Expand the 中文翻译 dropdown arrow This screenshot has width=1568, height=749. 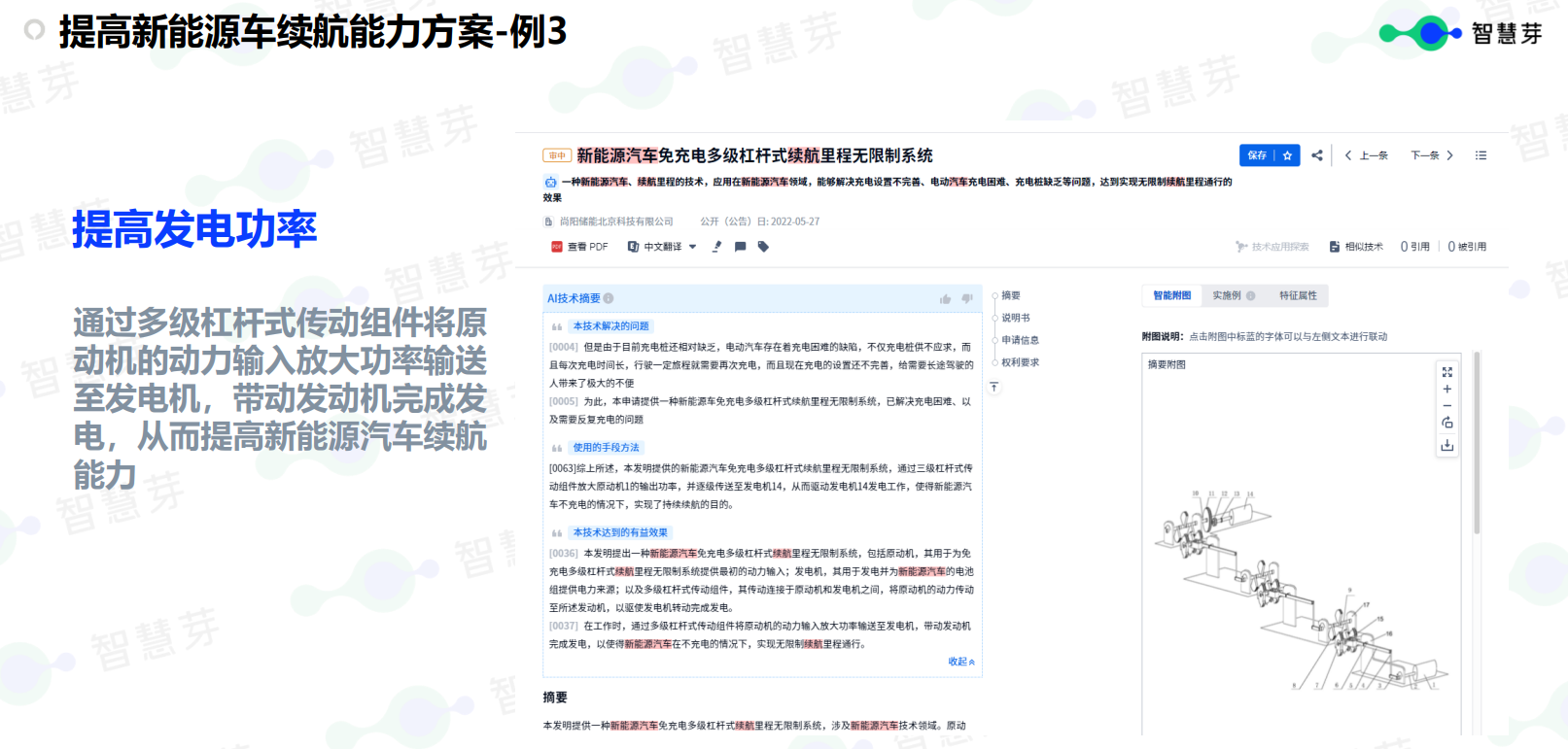click(692, 247)
